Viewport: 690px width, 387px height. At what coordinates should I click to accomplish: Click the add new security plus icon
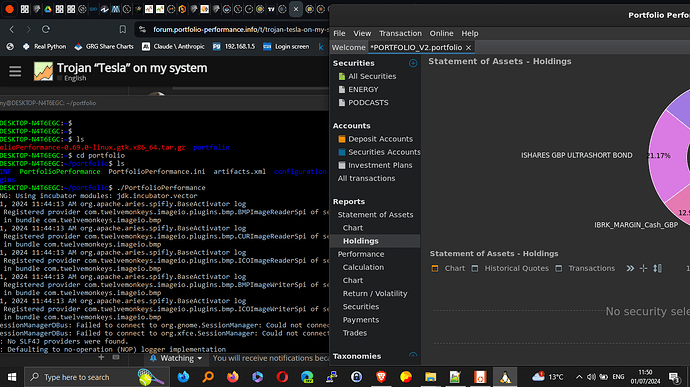coord(413,63)
